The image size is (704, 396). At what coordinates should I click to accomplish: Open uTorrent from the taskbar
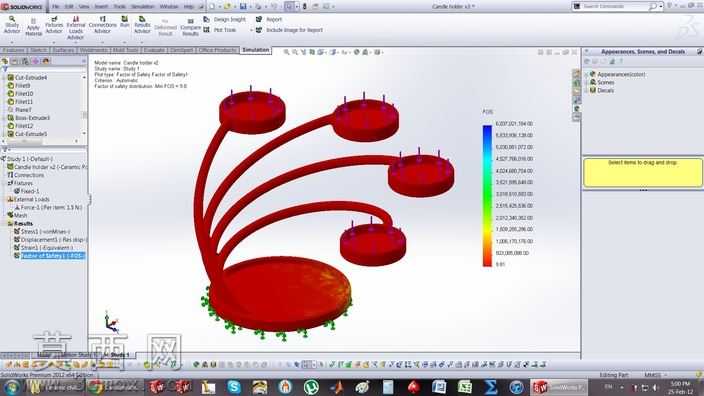pyautogui.click(x=311, y=387)
